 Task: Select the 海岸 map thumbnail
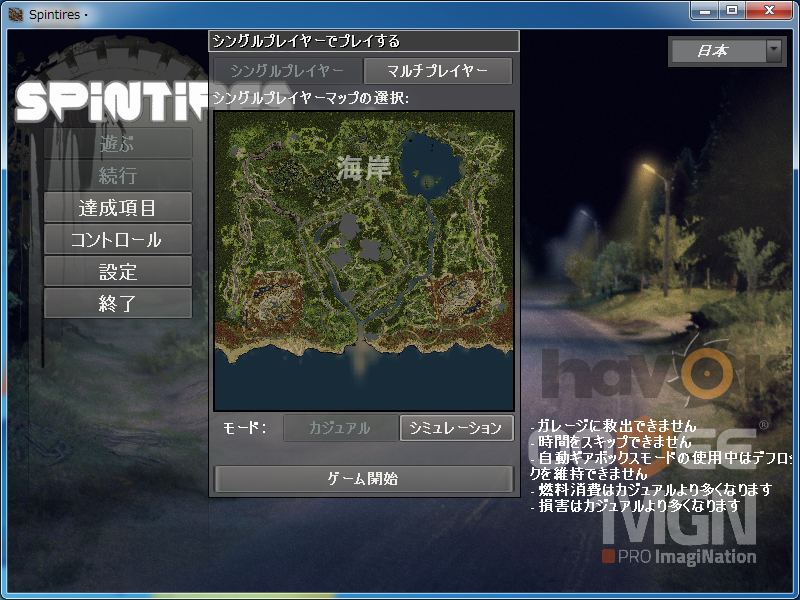click(364, 261)
